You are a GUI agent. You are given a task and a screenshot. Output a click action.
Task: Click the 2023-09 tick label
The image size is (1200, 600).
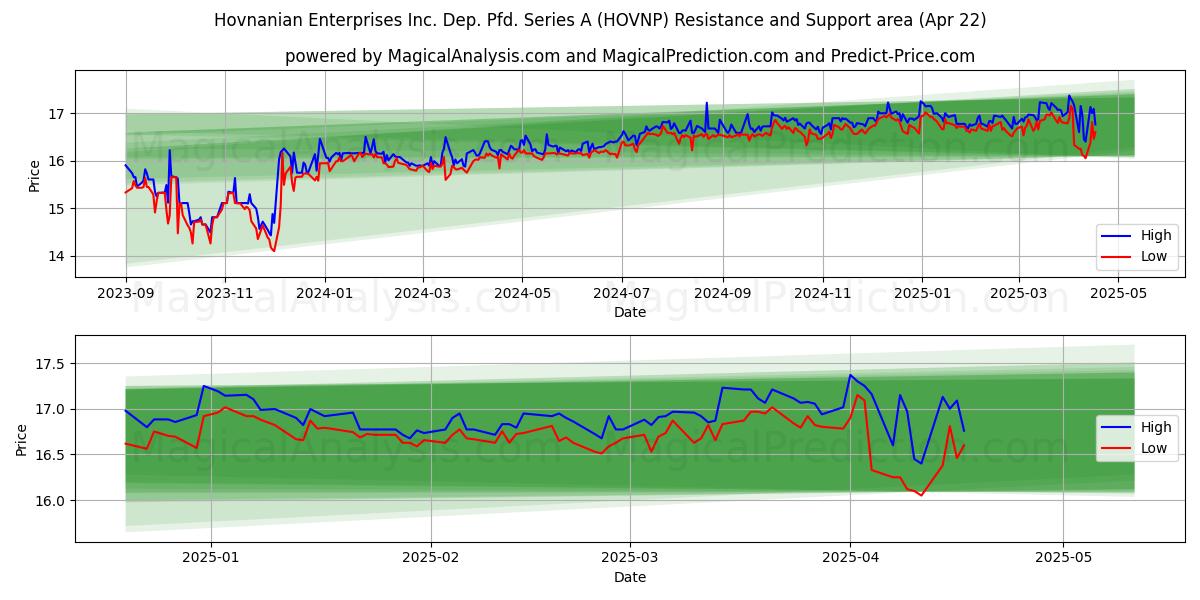click(x=125, y=293)
